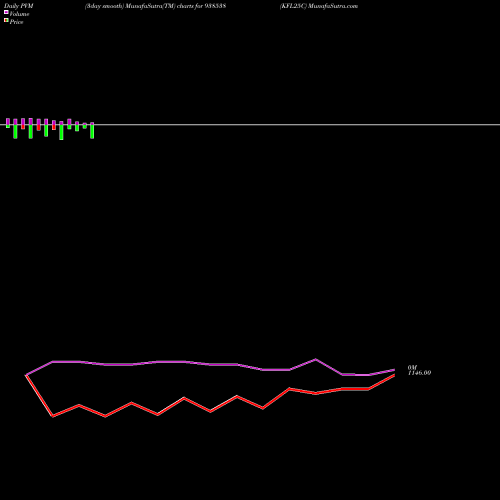
Task: Click the '(KFL23C) MunafaSutra.com' text
Action: pos(319,6)
